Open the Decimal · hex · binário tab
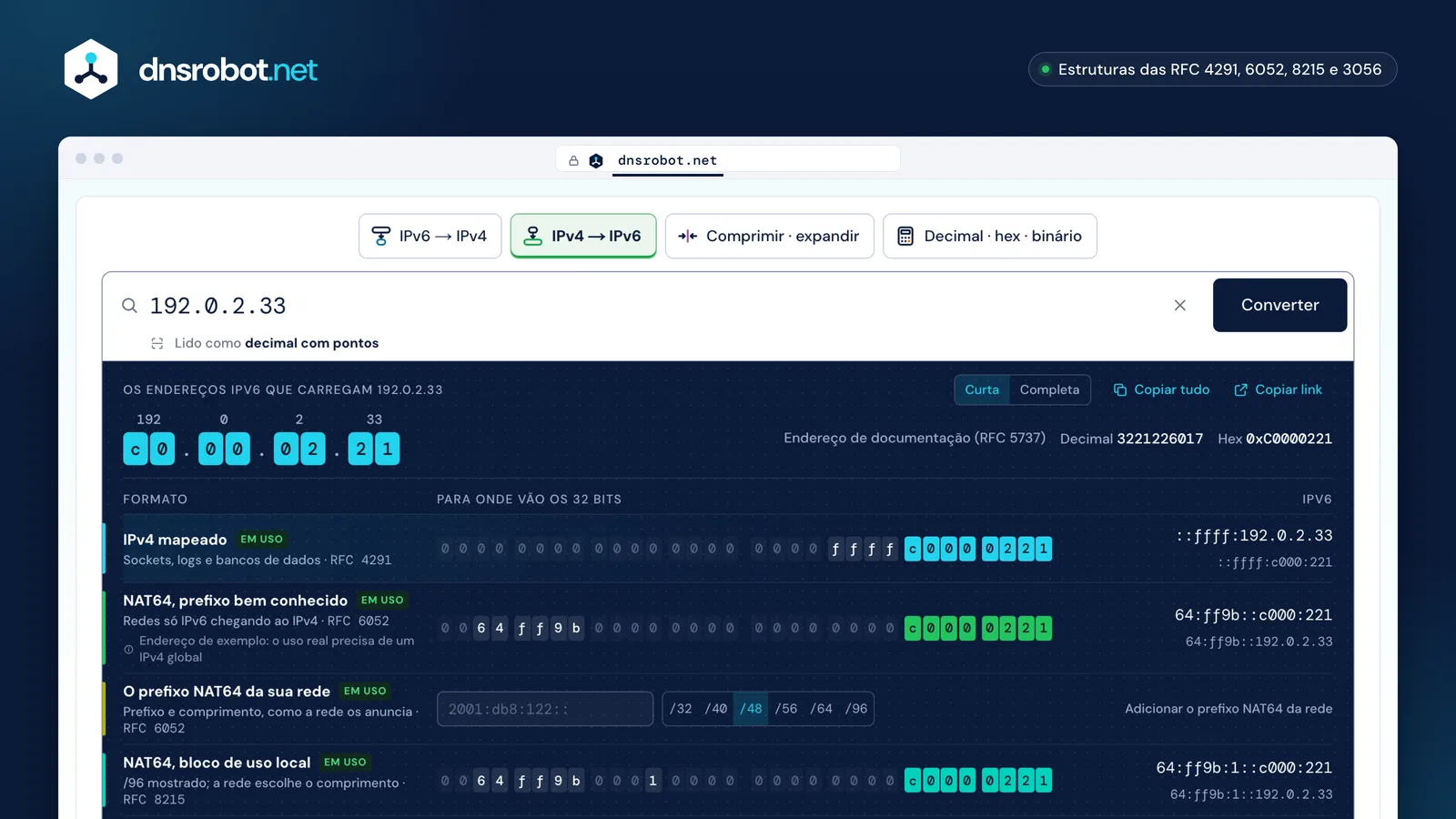 pos(989,237)
